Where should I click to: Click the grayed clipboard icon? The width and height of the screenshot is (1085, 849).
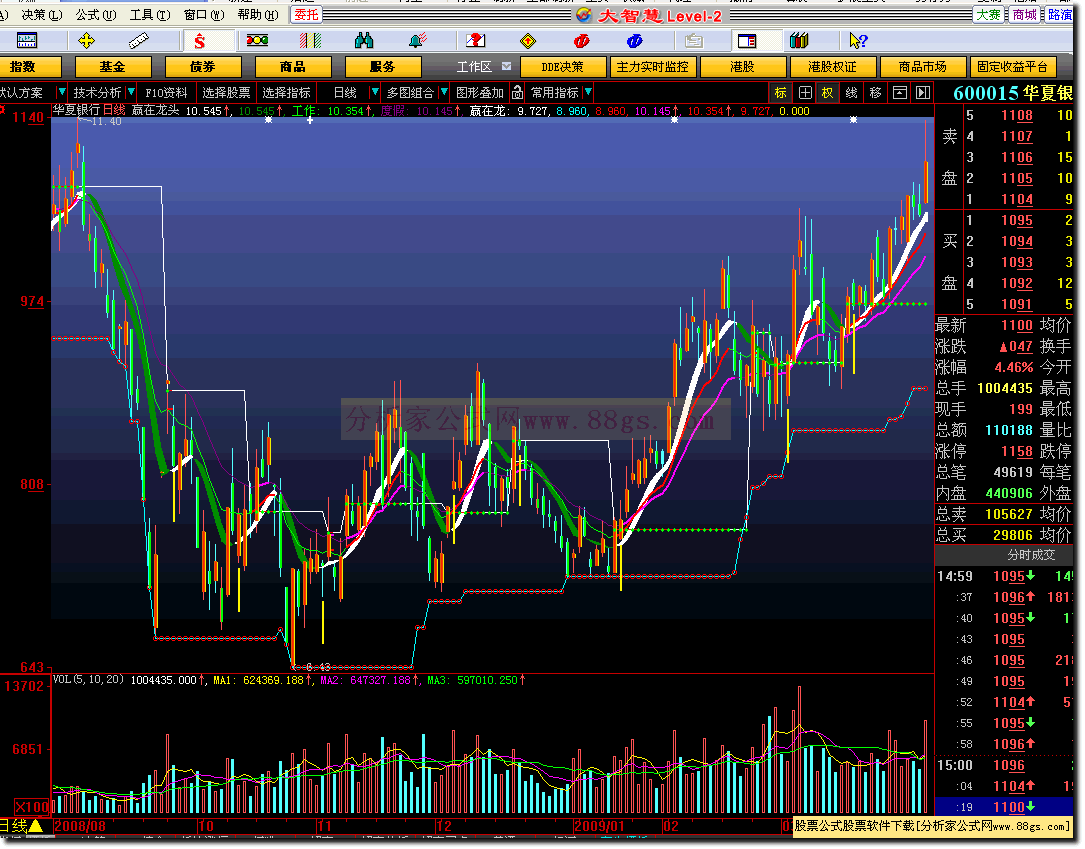694,41
